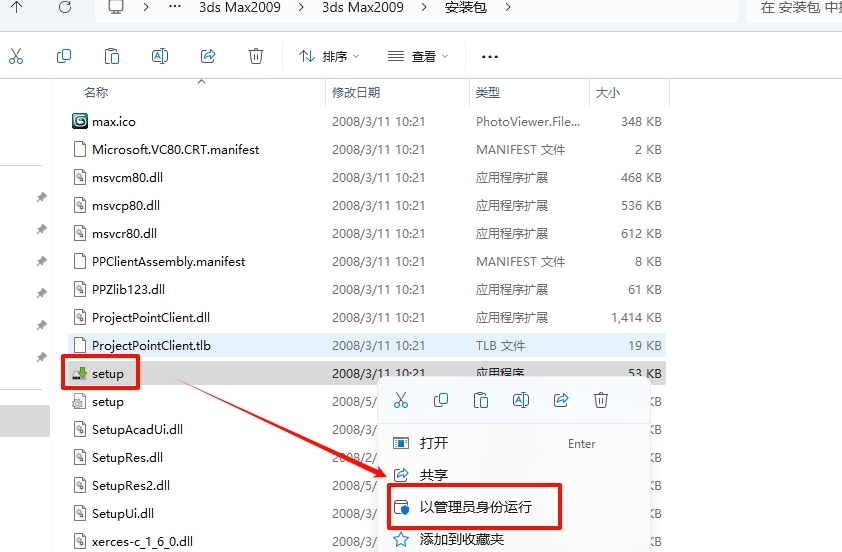Select the max.ico file
The height and width of the screenshot is (552, 842).
tap(113, 121)
